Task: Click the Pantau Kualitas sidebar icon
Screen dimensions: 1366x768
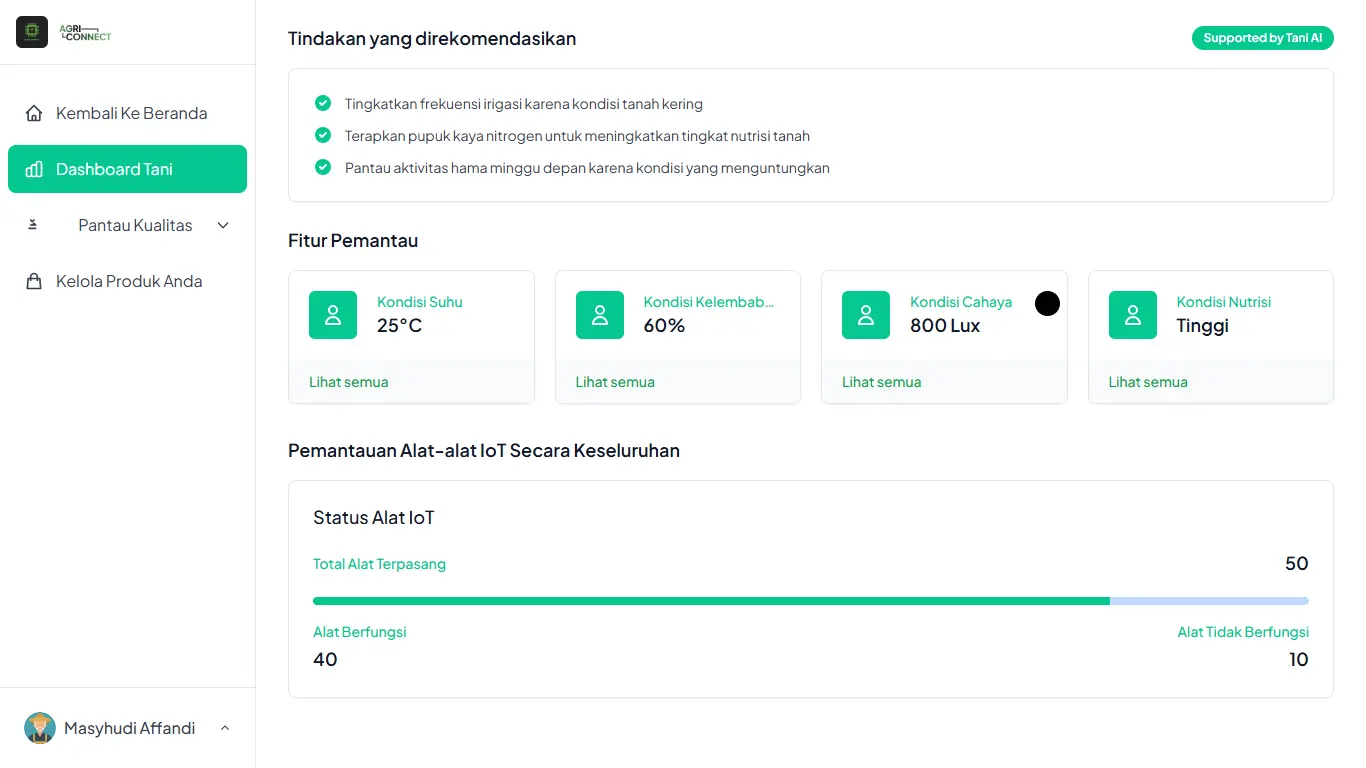Action: 31,224
